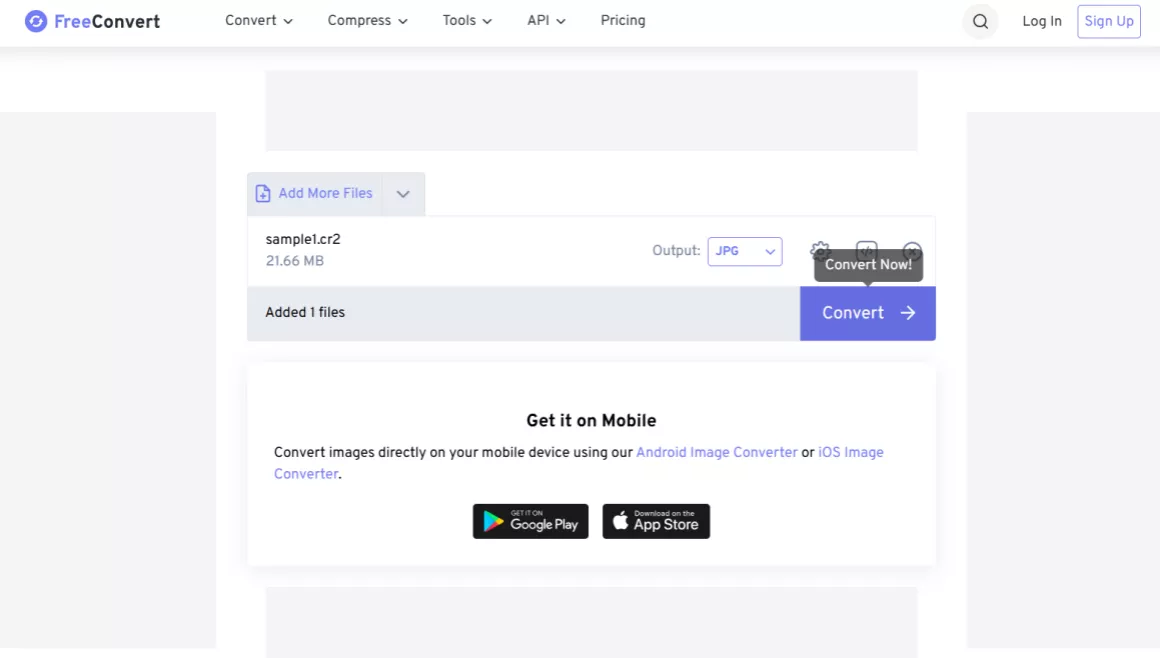Expand the Convert menu
Screen dimensions: 1160x658
tap(259, 20)
